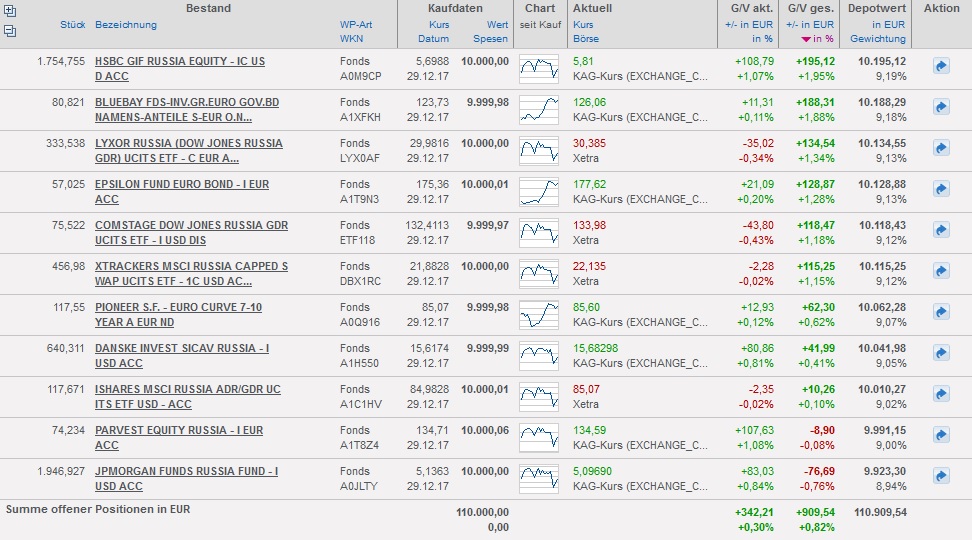972x540 pixels.
Task: Click action arrow for Comstage Dow Jones Russia
Action: [x=941, y=229]
